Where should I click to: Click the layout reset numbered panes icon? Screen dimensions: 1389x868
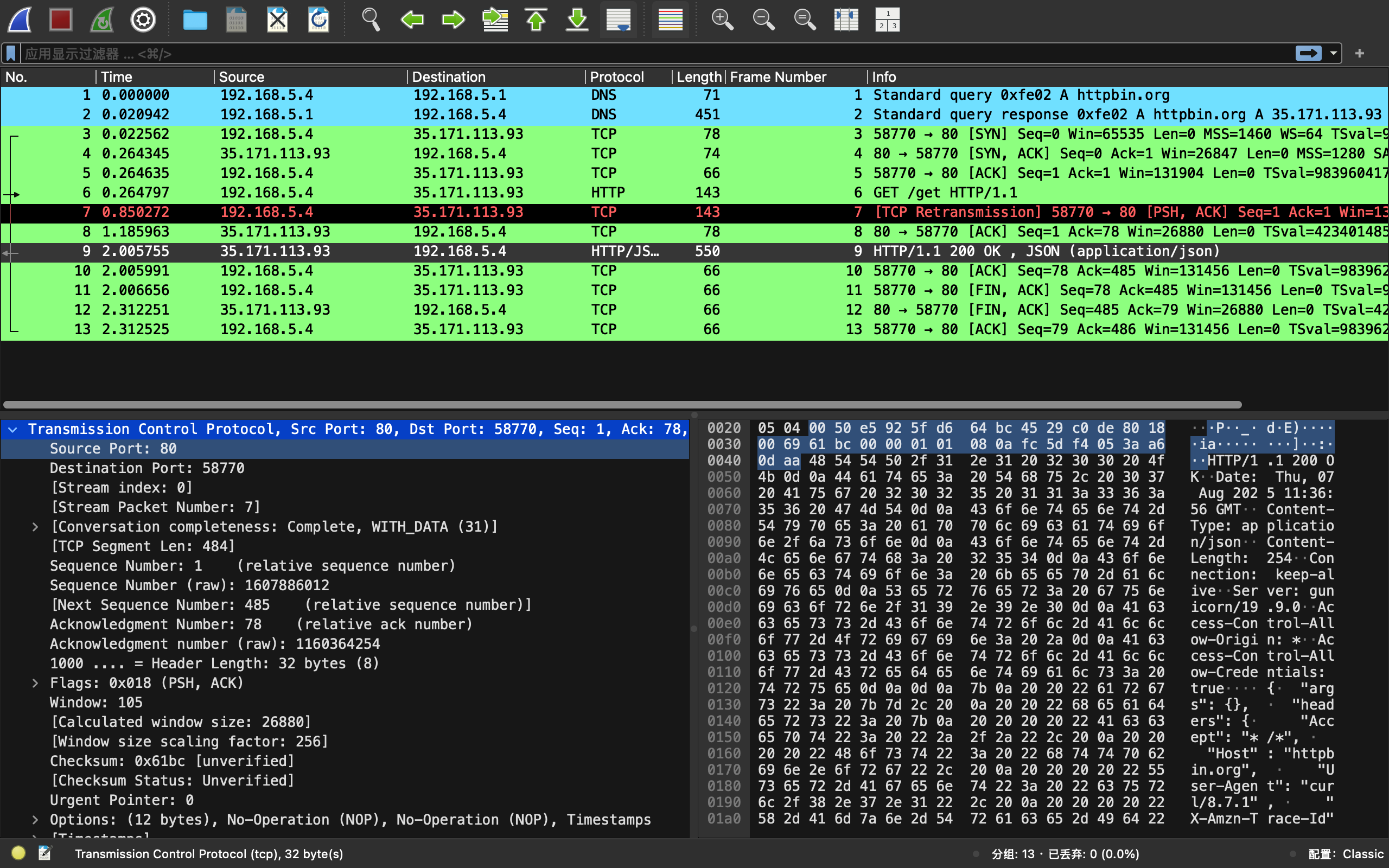pyautogui.click(x=887, y=20)
